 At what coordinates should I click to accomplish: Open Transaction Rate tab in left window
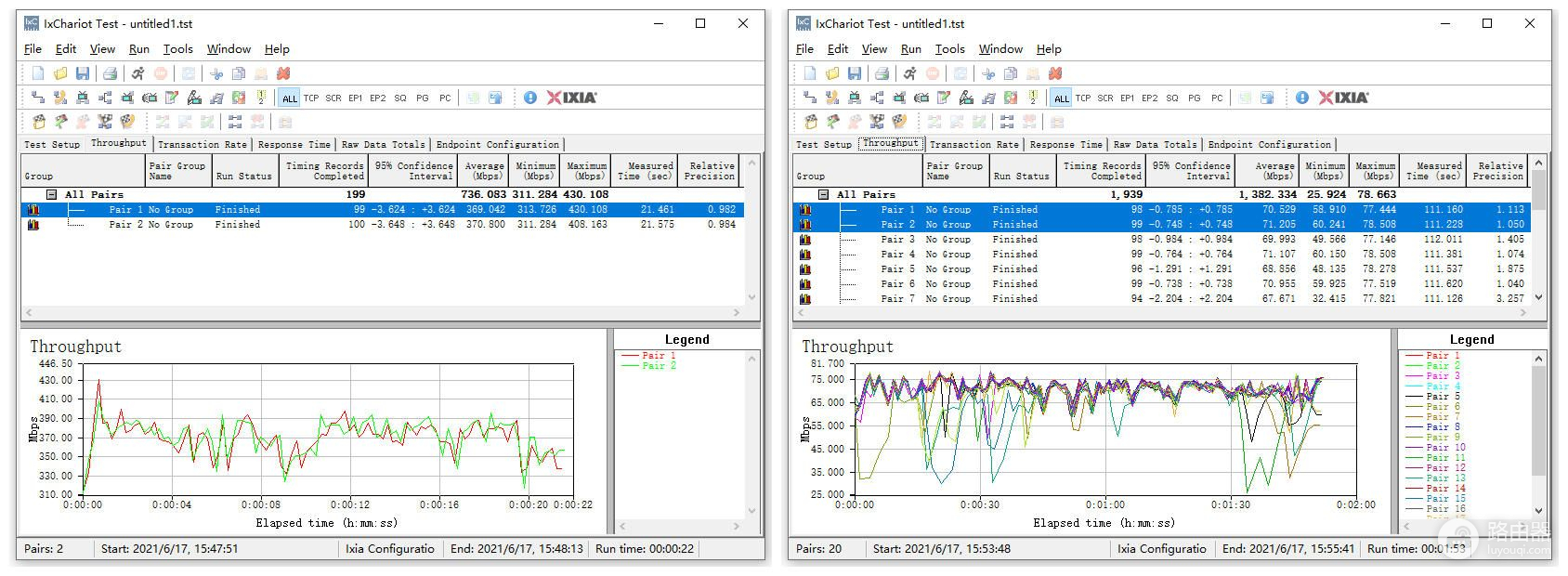(x=202, y=145)
